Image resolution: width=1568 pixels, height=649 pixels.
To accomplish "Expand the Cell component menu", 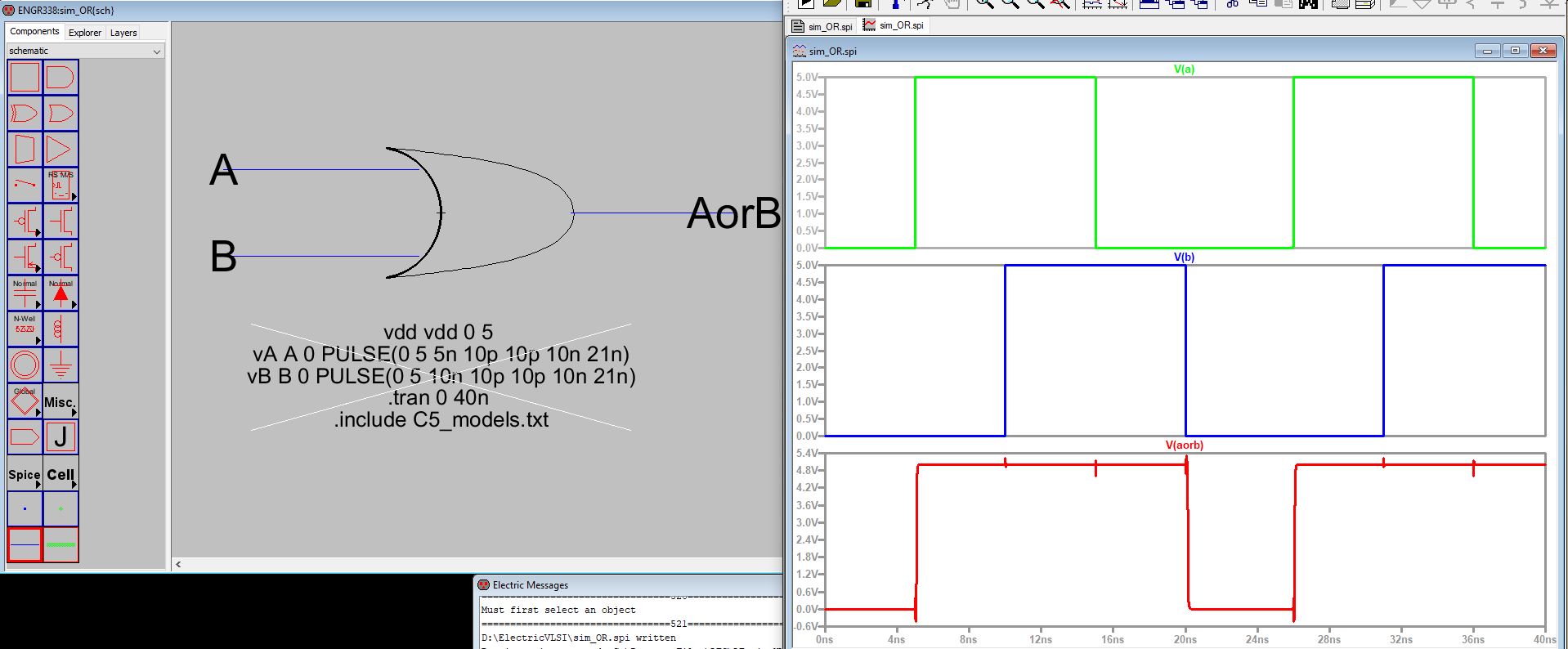I will (x=60, y=474).
